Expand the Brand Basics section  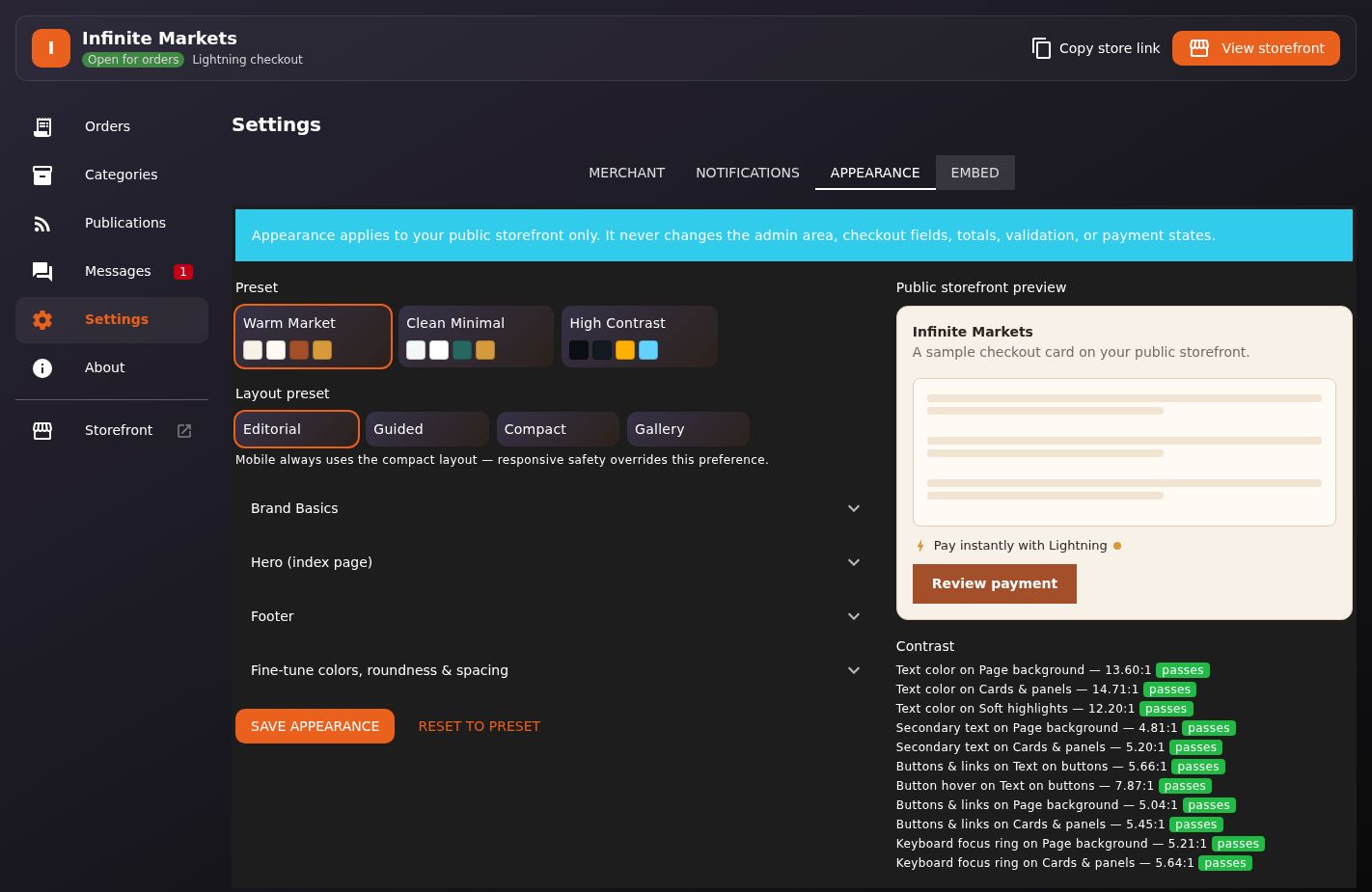554,508
